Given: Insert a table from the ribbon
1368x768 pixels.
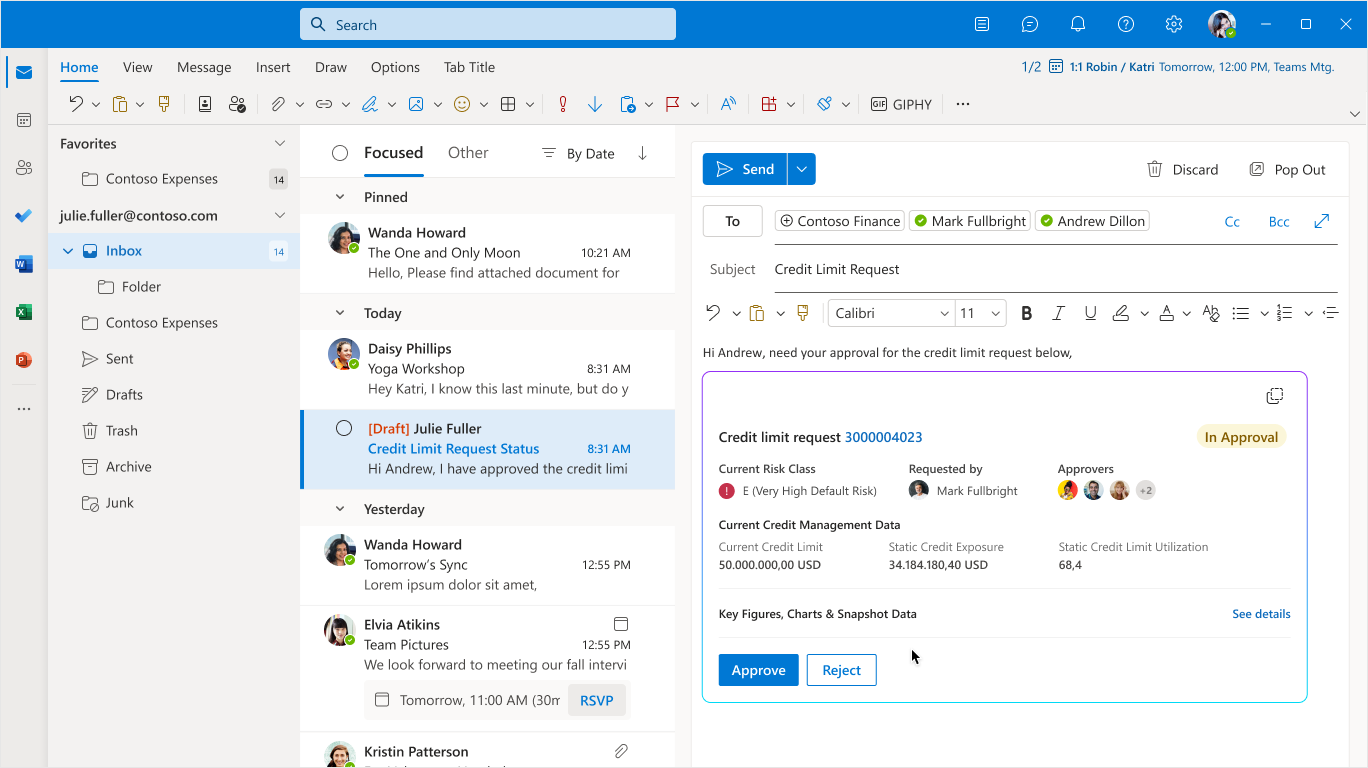Looking at the screenshot, I should 508,104.
